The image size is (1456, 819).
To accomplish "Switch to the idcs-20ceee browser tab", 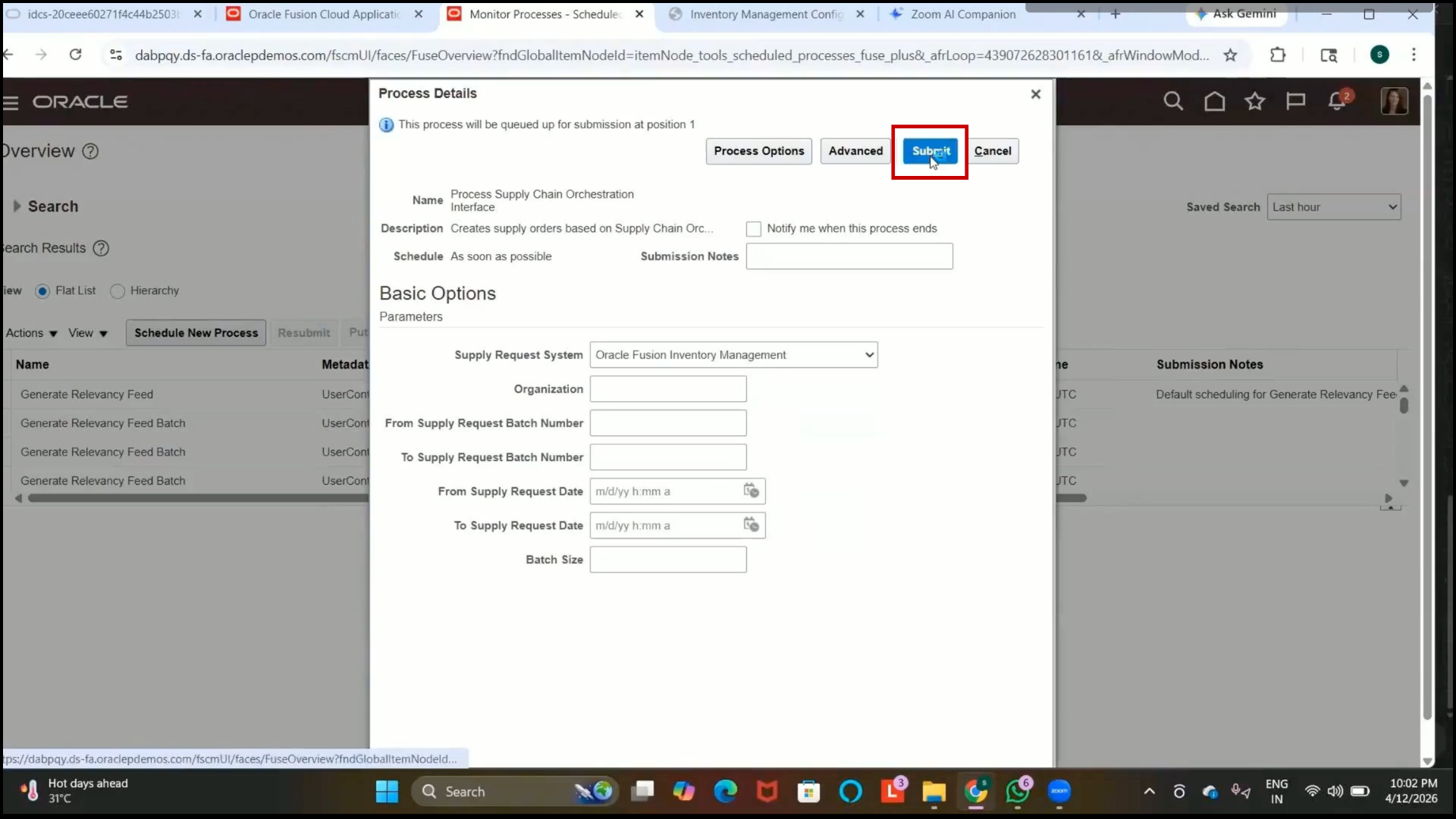I will (102, 14).
